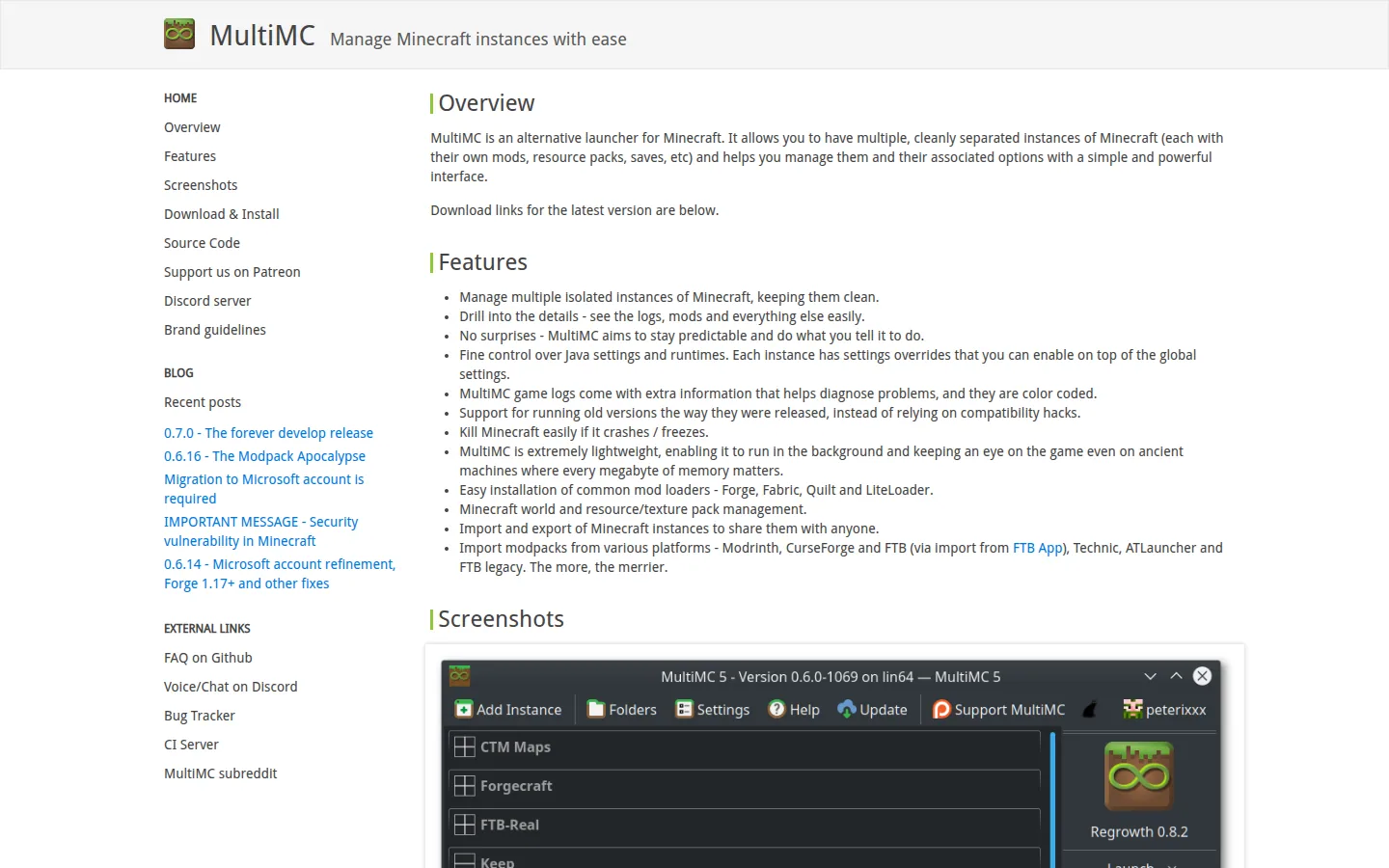Click the MultiMC logo icon in the header
The image size is (1389, 868).
coord(179,34)
